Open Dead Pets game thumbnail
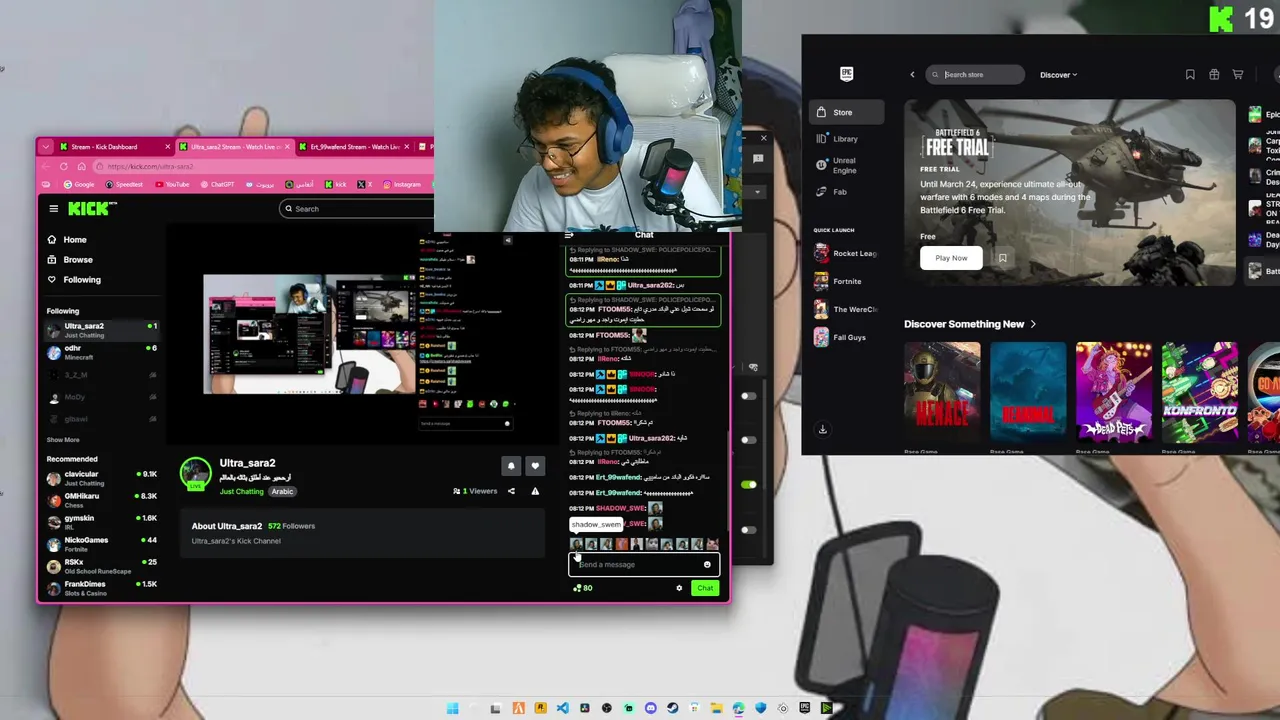The width and height of the screenshot is (1280, 720). click(1114, 392)
